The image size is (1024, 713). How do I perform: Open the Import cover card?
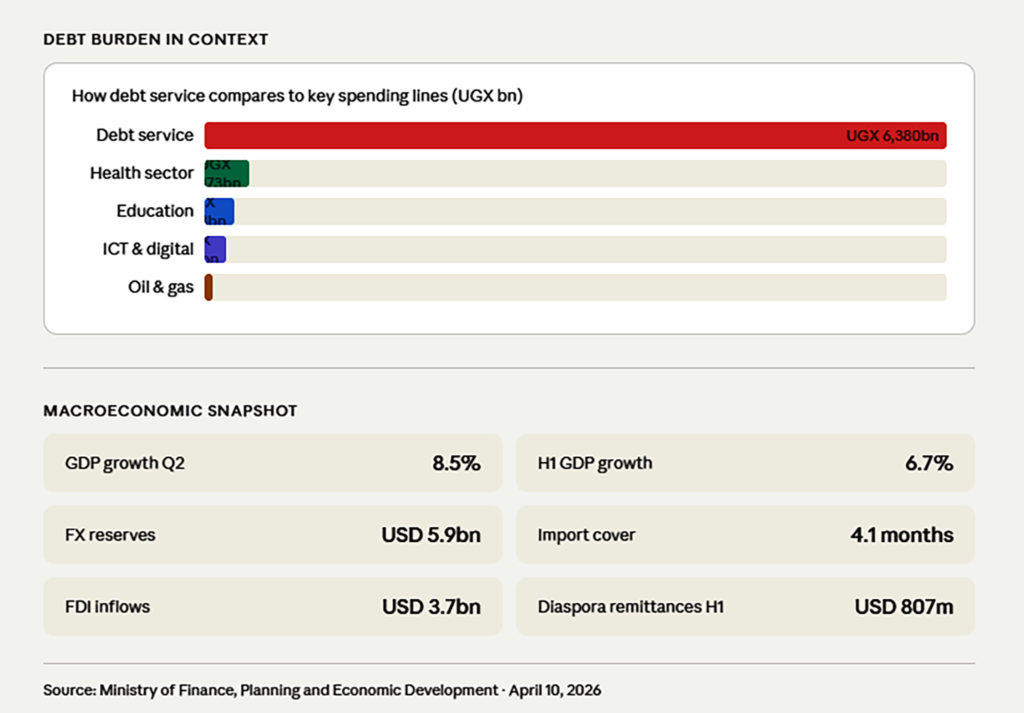click(745, 535)
